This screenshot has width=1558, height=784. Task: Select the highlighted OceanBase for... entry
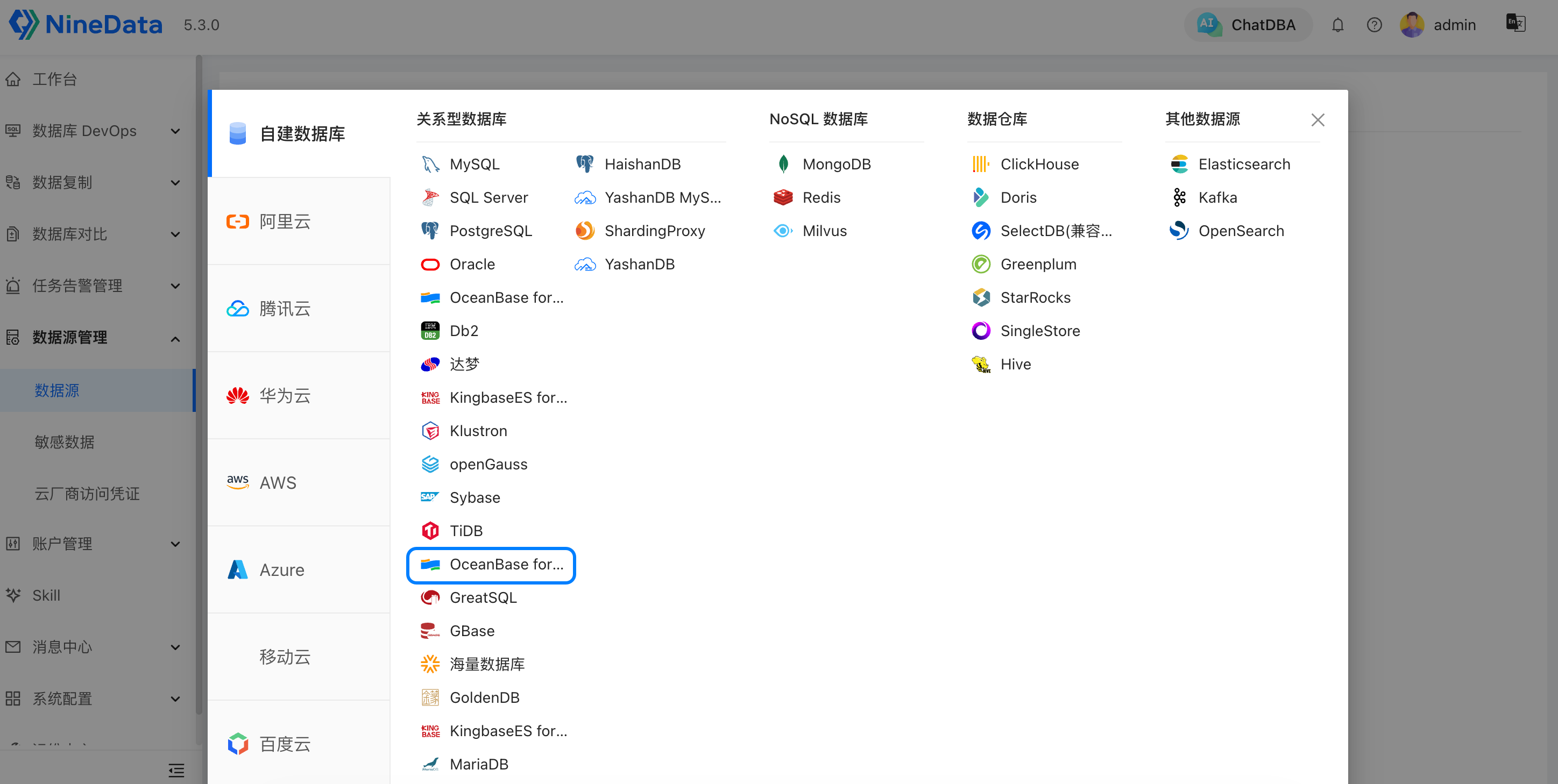[491, 565]
